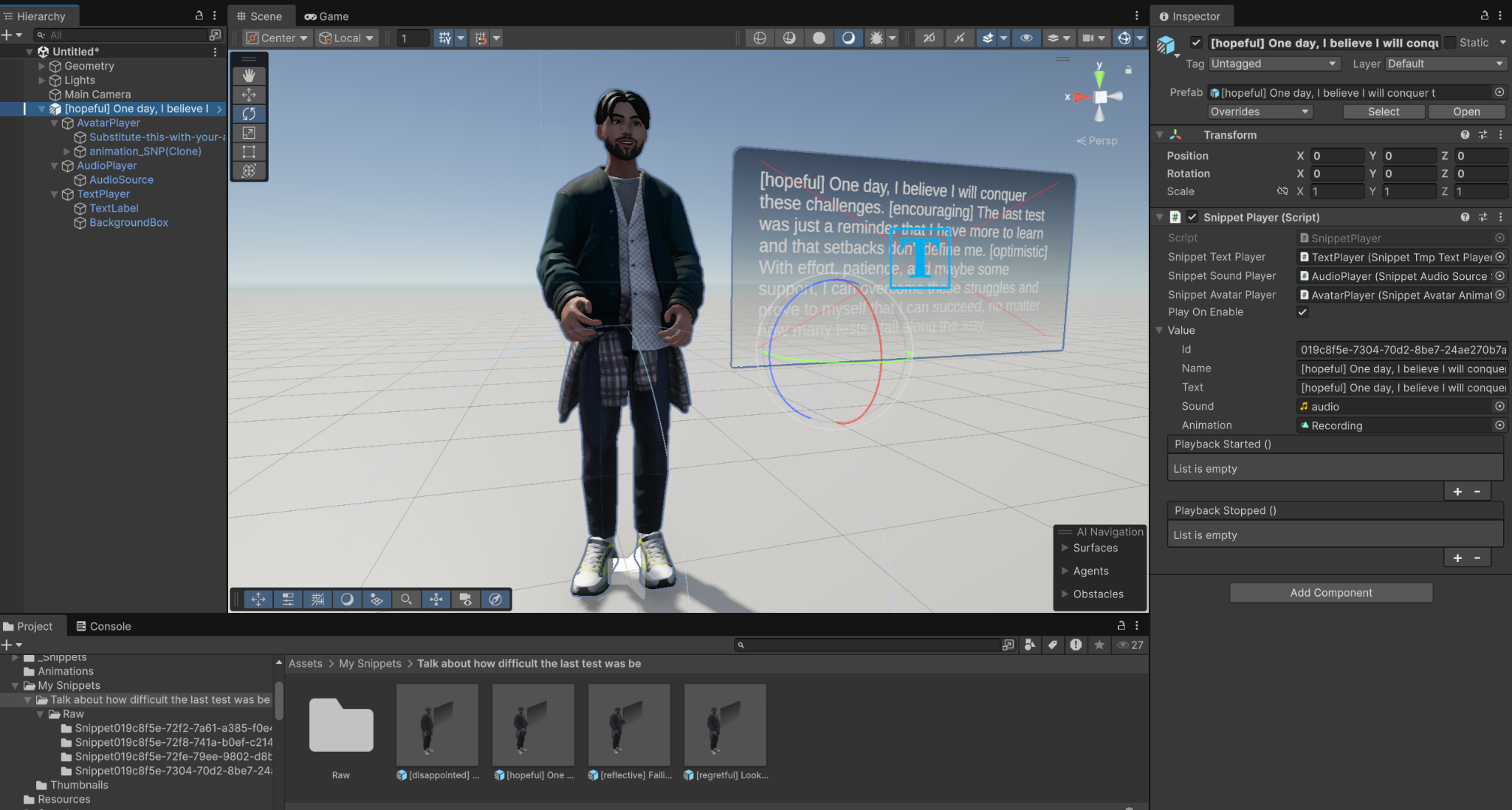Image resolution: width=1512 pixels, height=810 pixels.
Task: Collapse the Transform component
Action: coord(1160,134)
